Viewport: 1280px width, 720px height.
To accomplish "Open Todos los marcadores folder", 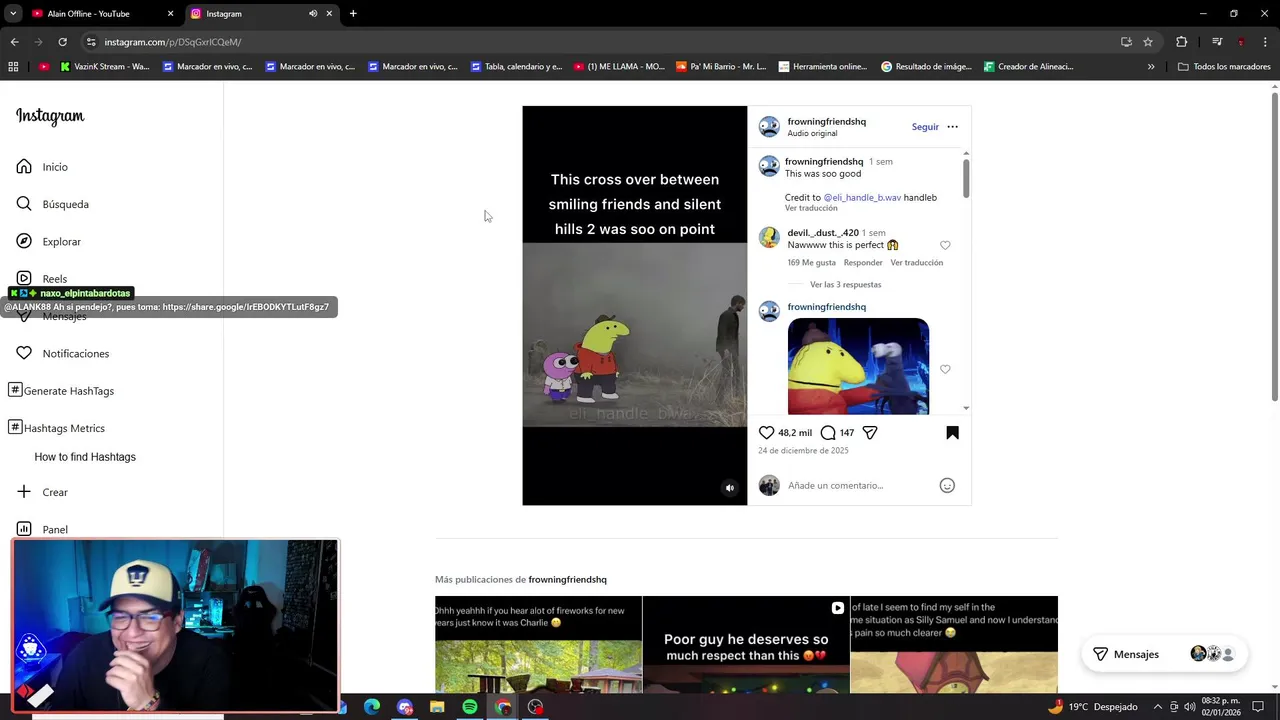I will 1224,67.
